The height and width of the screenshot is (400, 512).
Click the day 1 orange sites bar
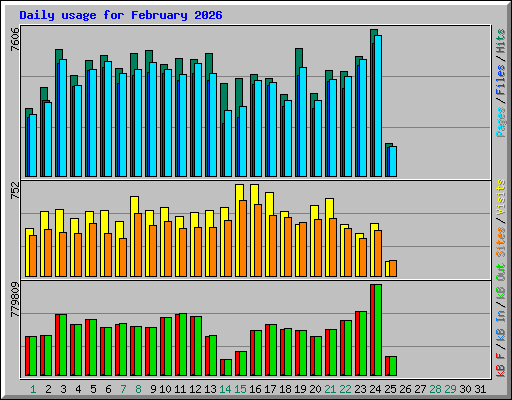[x=33, y=256]
